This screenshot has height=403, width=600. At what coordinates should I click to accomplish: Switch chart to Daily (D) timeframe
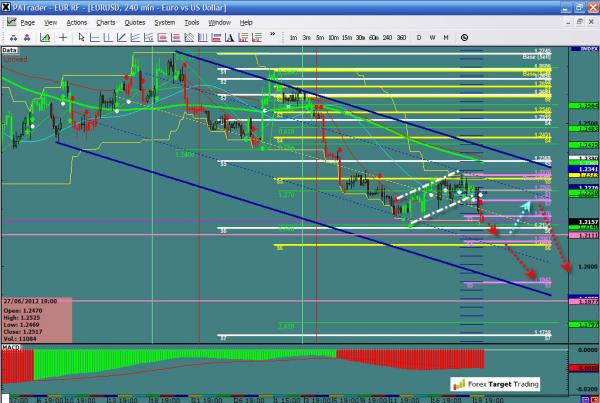click(x=418, y=37)
